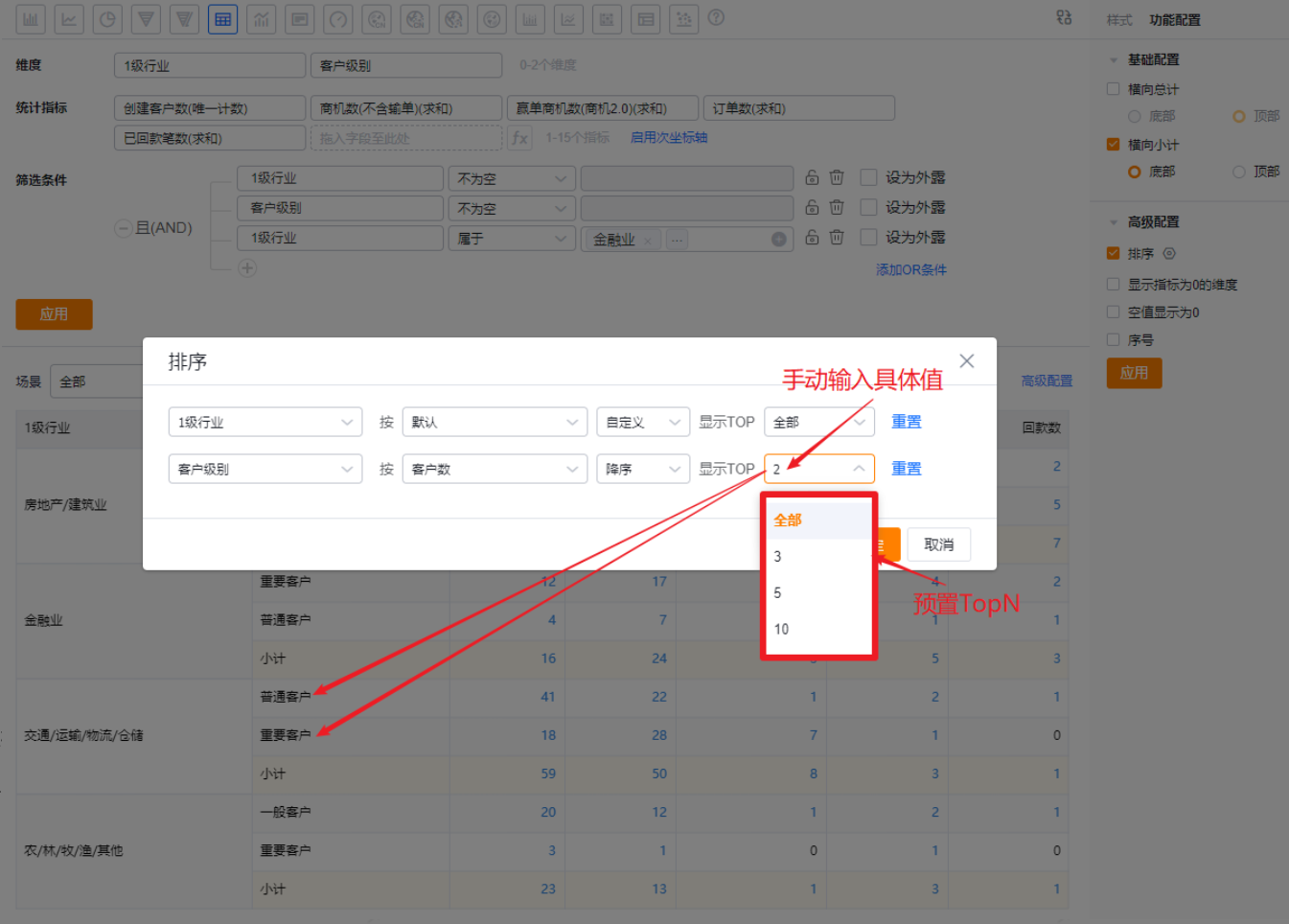
Task: Select the bar-line combo chart icon
Action: click(261, 19)
